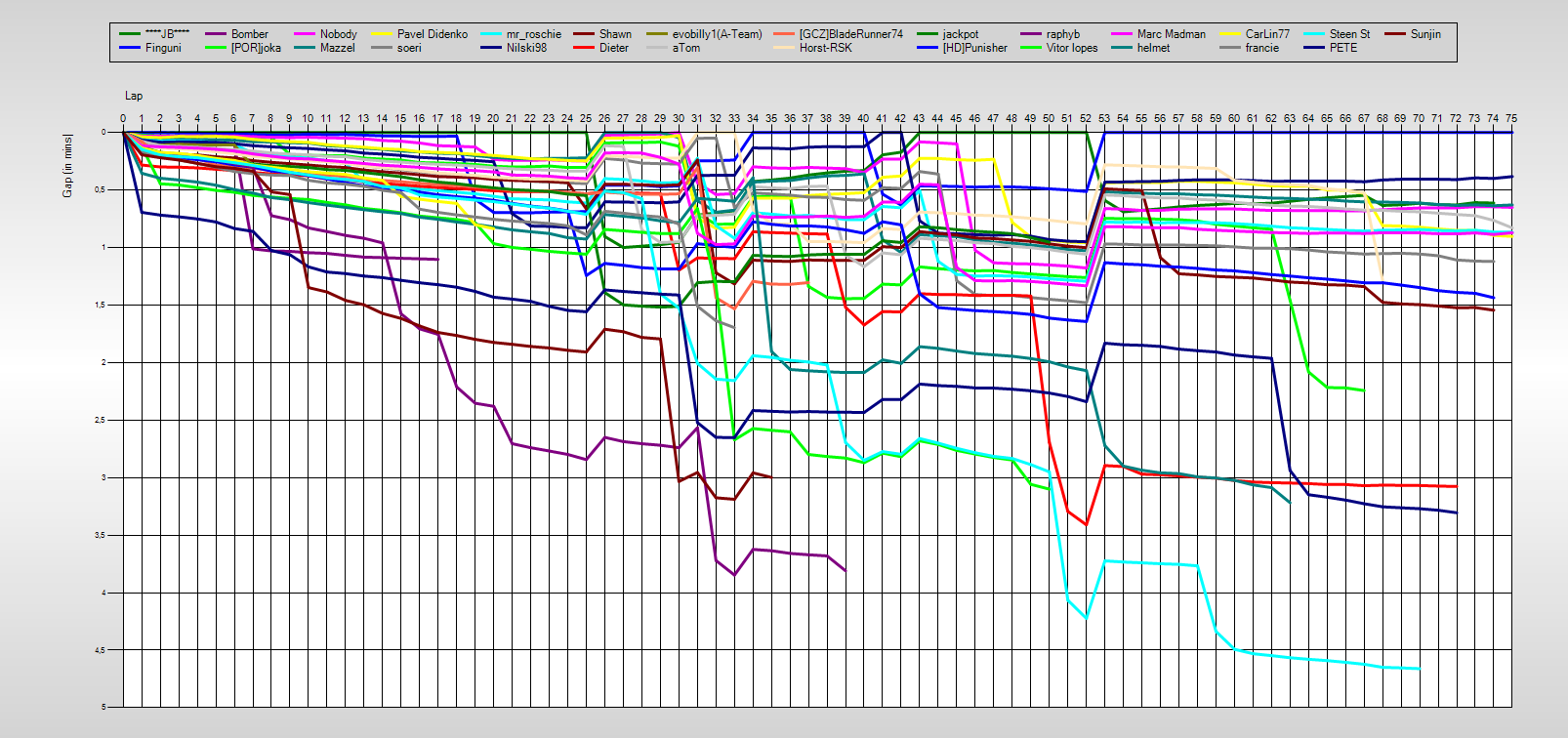Select the Steen St legend entry
Screen dimensions: 1568x738
point(1349,34)
